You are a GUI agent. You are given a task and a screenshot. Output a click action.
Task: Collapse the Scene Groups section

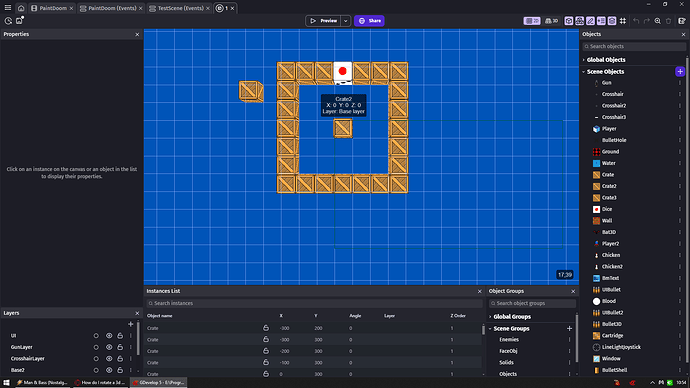[x=490, y=329]
